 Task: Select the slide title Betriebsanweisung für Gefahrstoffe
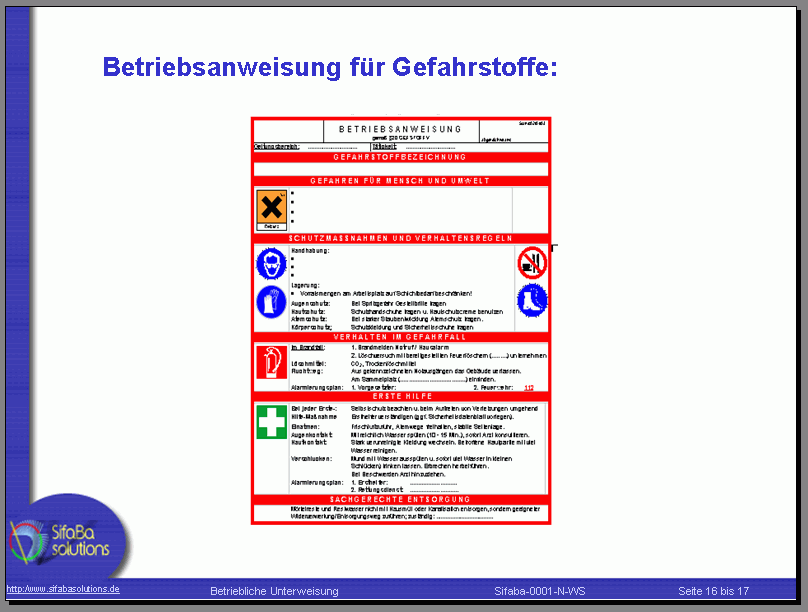329,67
